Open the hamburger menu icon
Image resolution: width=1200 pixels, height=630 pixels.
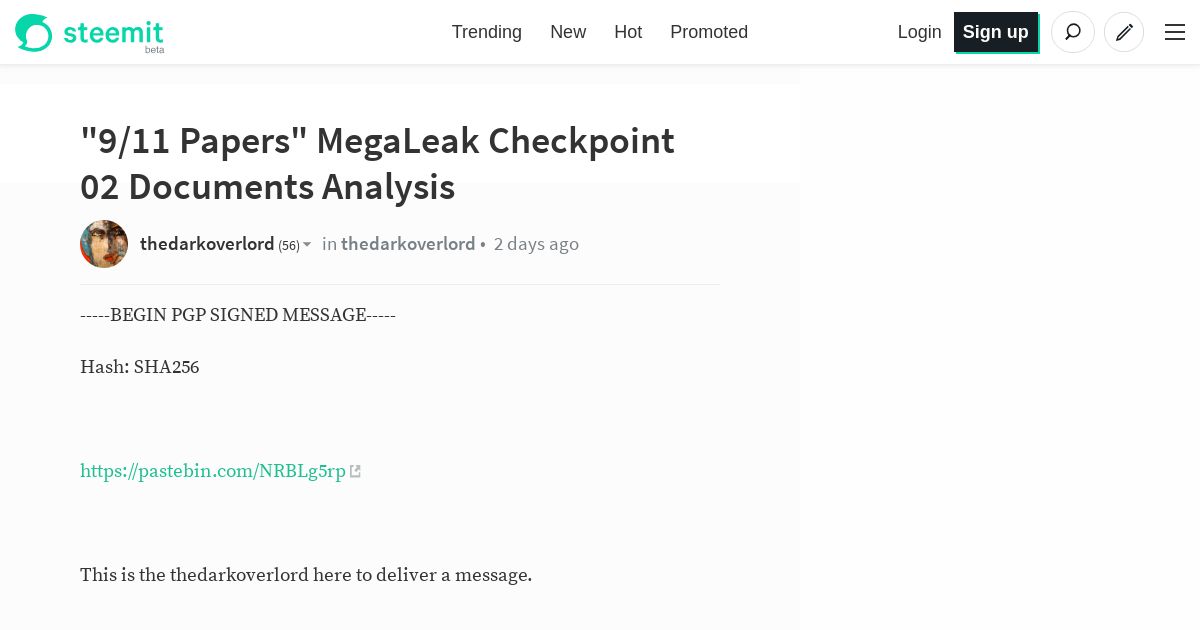point(1175,32)
